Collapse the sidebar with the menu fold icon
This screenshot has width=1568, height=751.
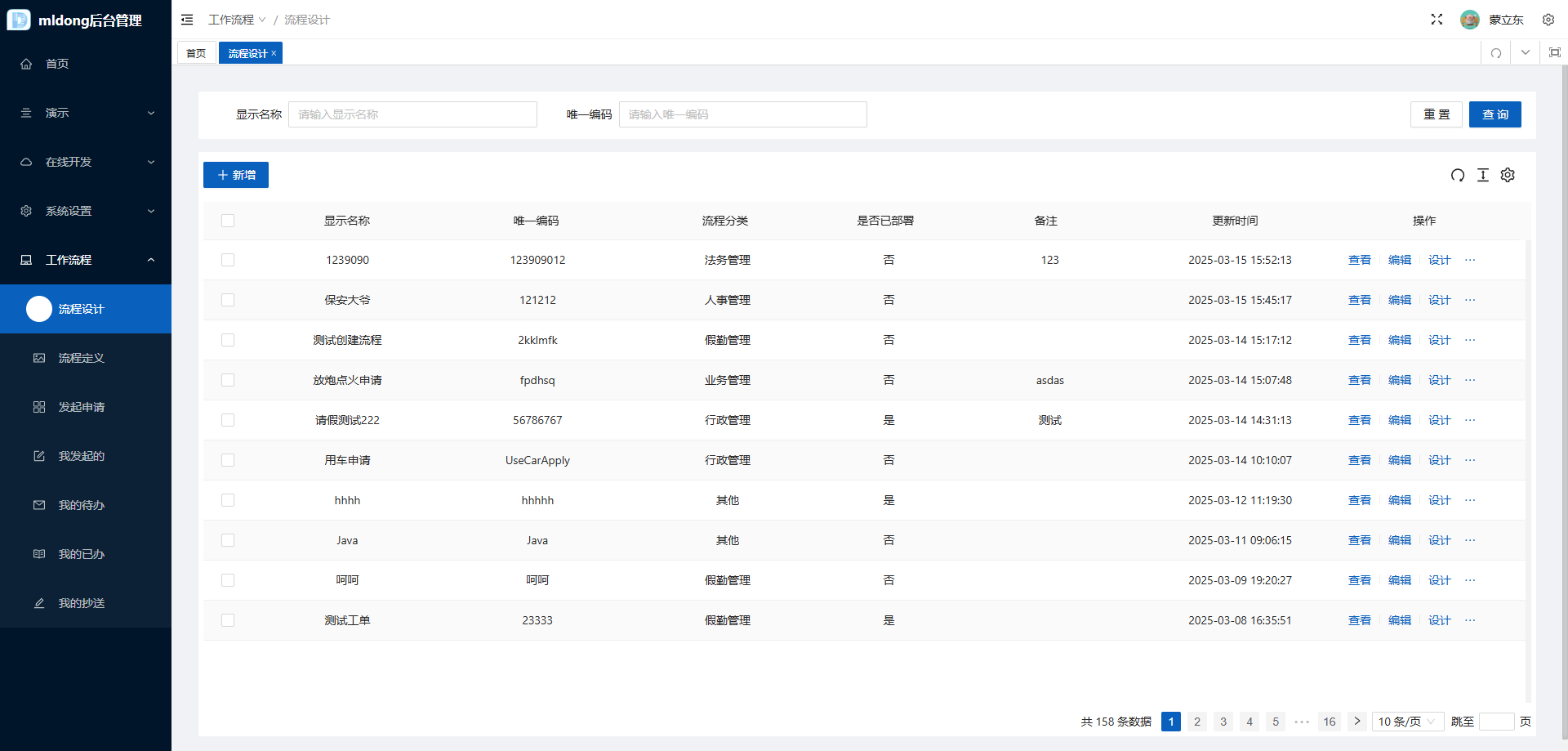coord(187,20)
